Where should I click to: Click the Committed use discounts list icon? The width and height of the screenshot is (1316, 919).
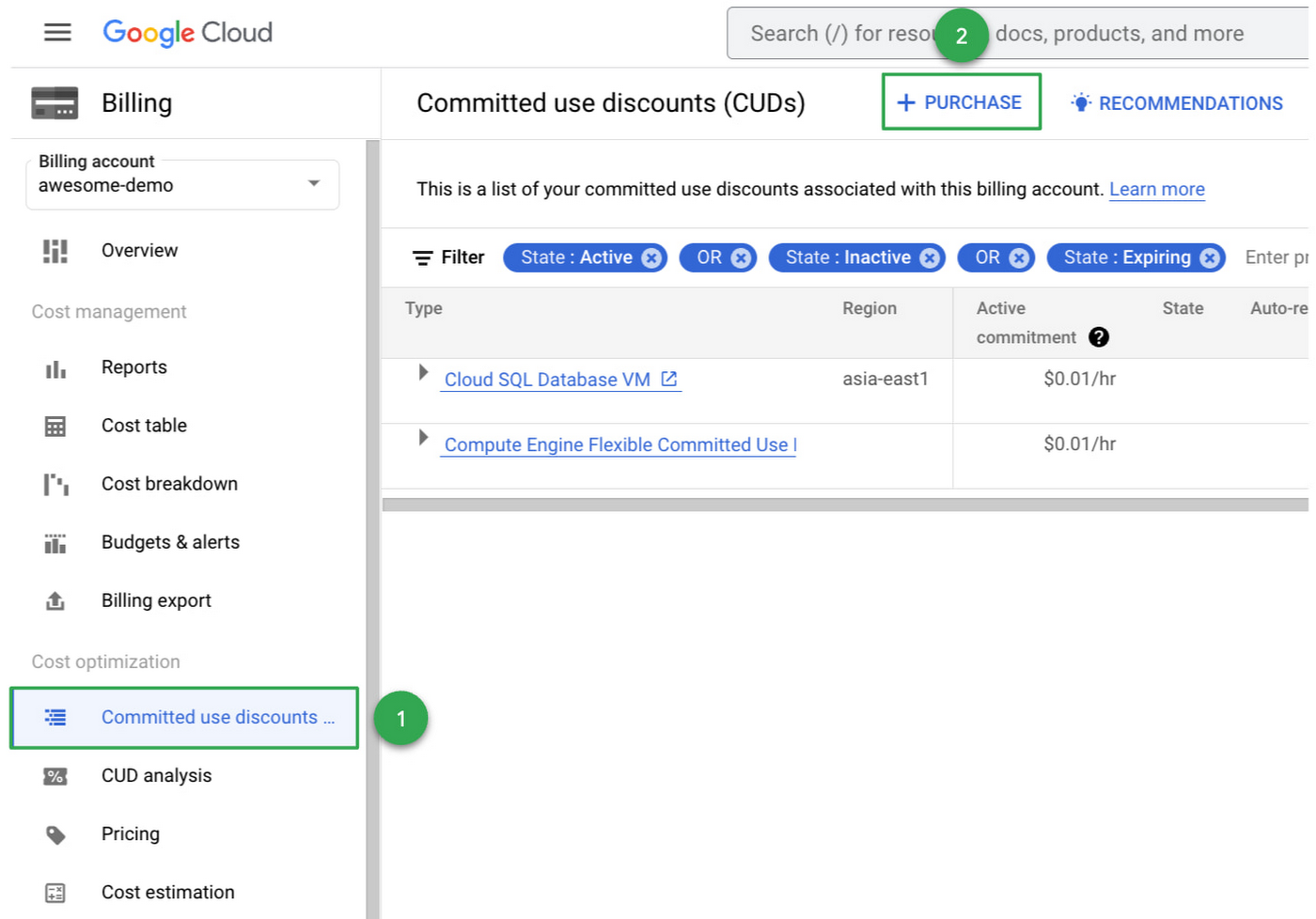point(55,718)
